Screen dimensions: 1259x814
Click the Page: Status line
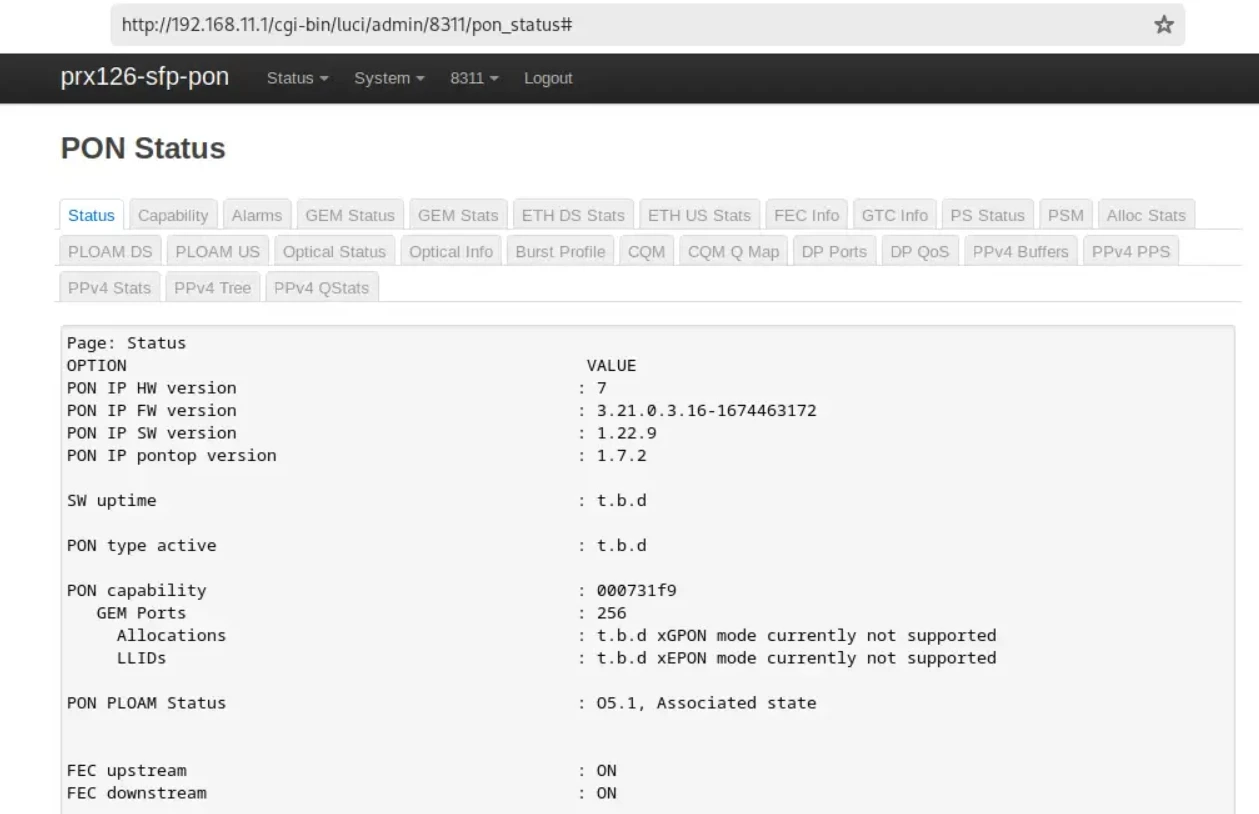[x=127, y=343]
